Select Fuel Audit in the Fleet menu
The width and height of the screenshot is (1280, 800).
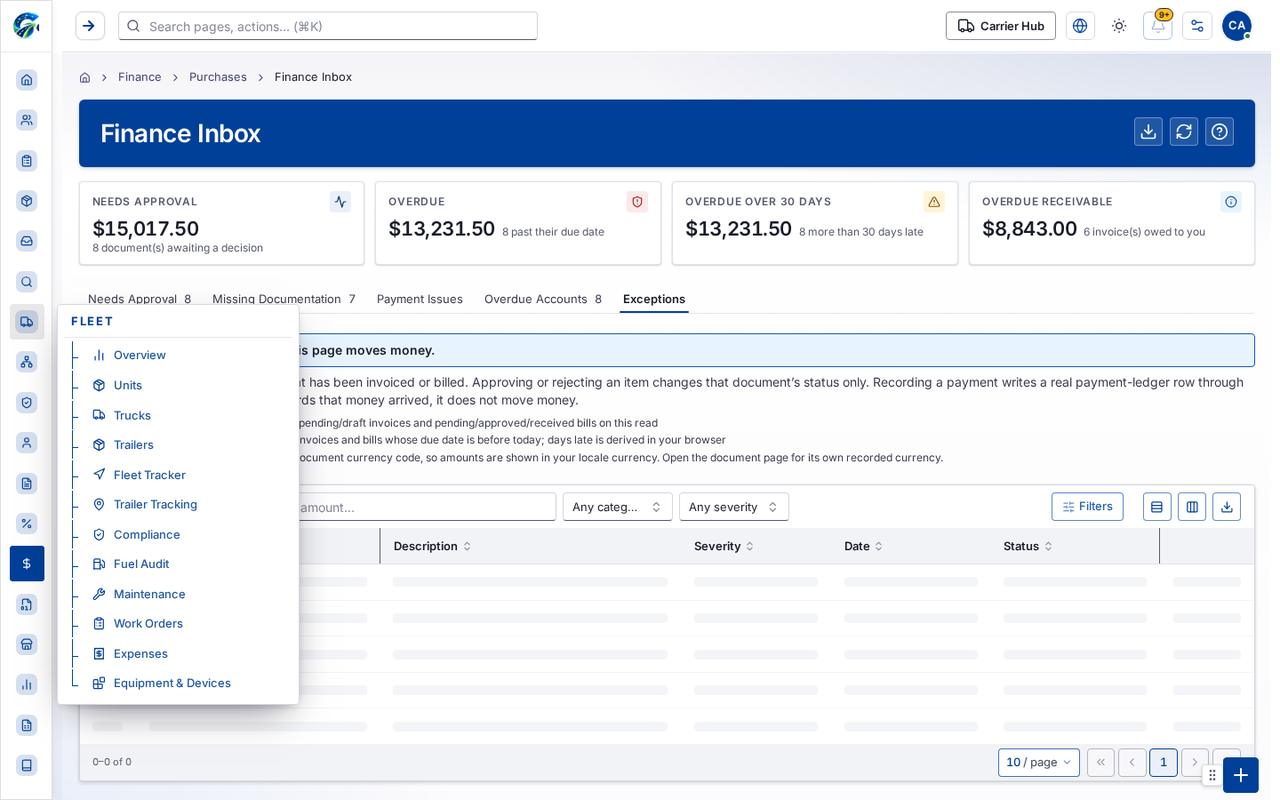point(141,564)
